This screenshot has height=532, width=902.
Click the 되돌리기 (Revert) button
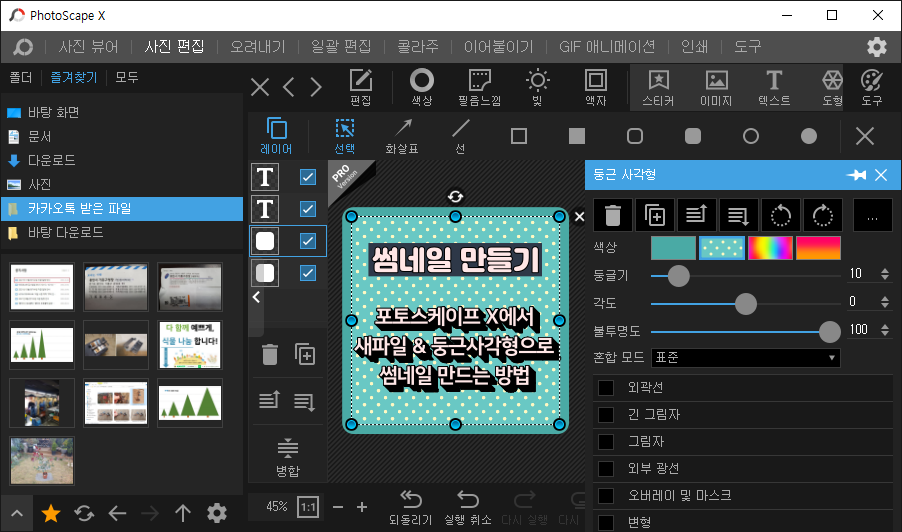coord(410,507)
